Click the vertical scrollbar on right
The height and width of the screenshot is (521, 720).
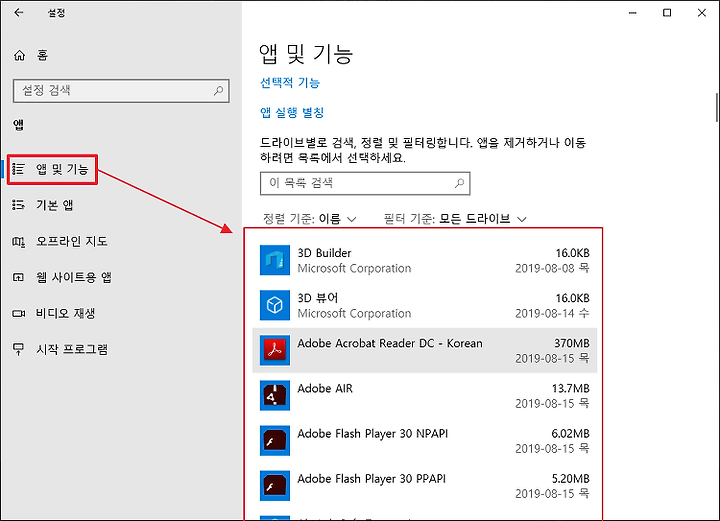pyautogui.click(x=717, y=107)
